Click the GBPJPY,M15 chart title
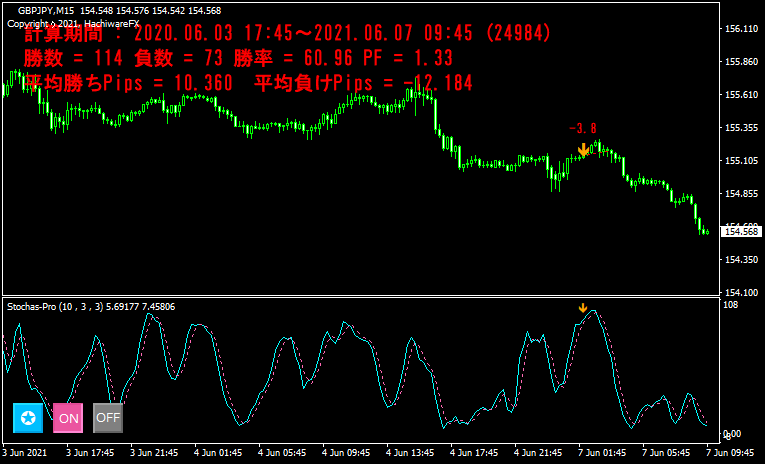The width and height of the screenshot is (765, 464). pyautogui.click(x=48, y=10)
